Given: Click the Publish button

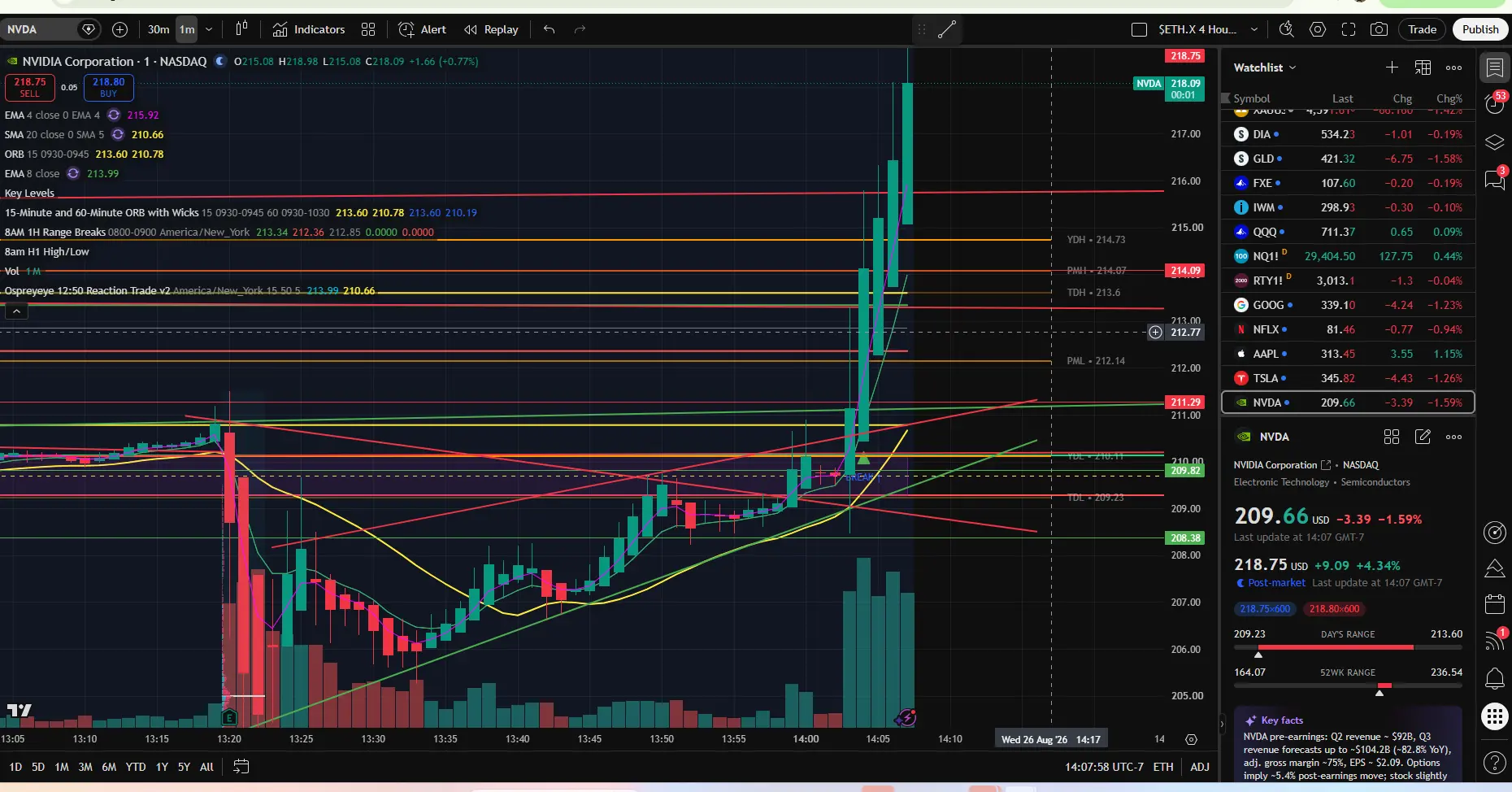Looking at the screenshot, I should [1480, 29].
